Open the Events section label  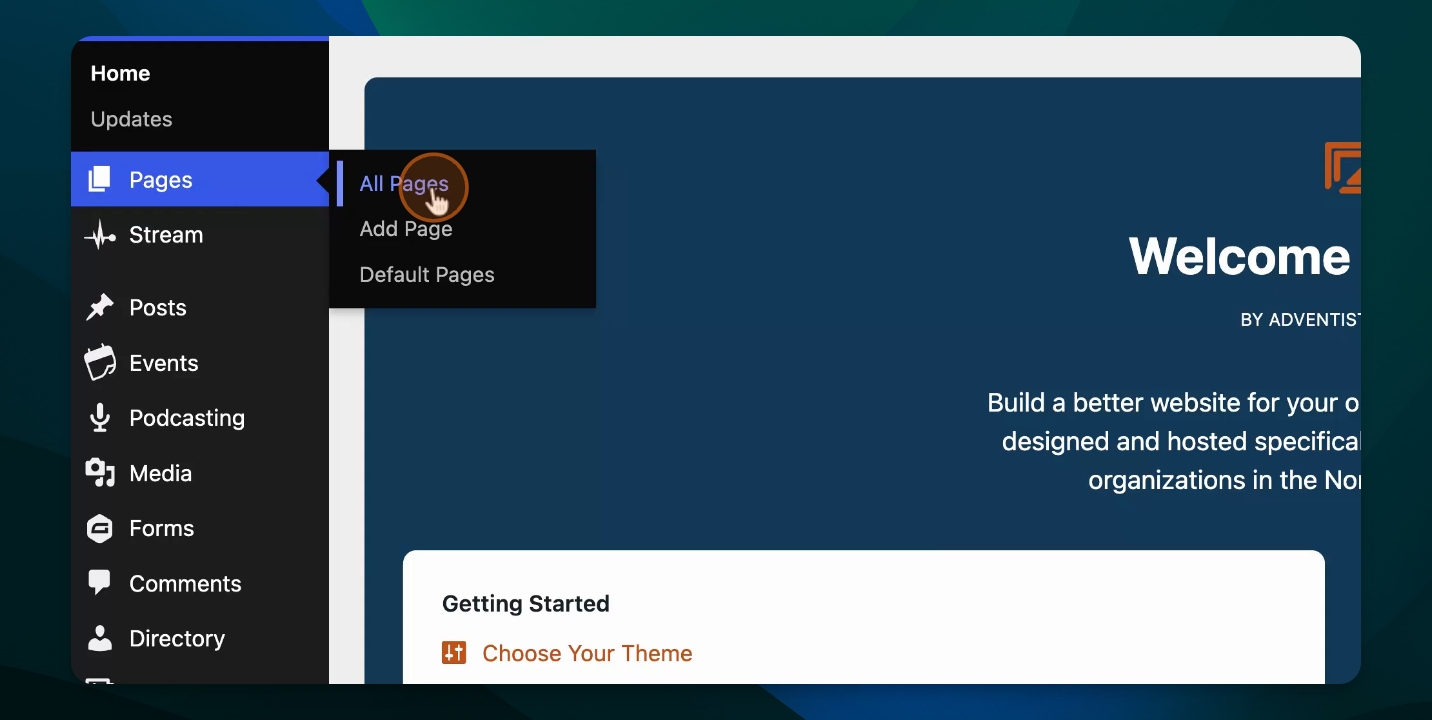(164, 363)
